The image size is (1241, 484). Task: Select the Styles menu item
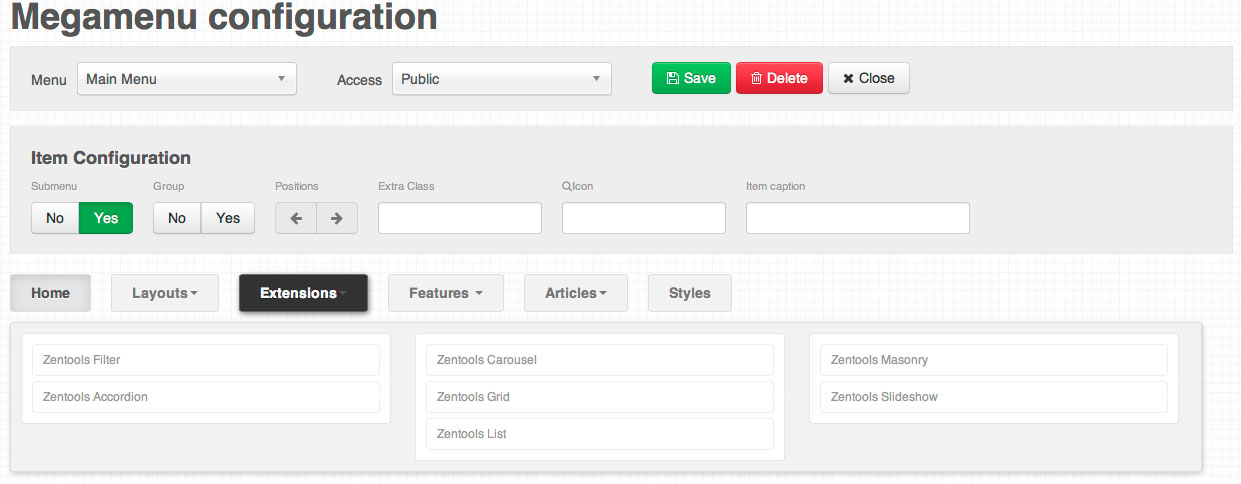coord(690,293)
